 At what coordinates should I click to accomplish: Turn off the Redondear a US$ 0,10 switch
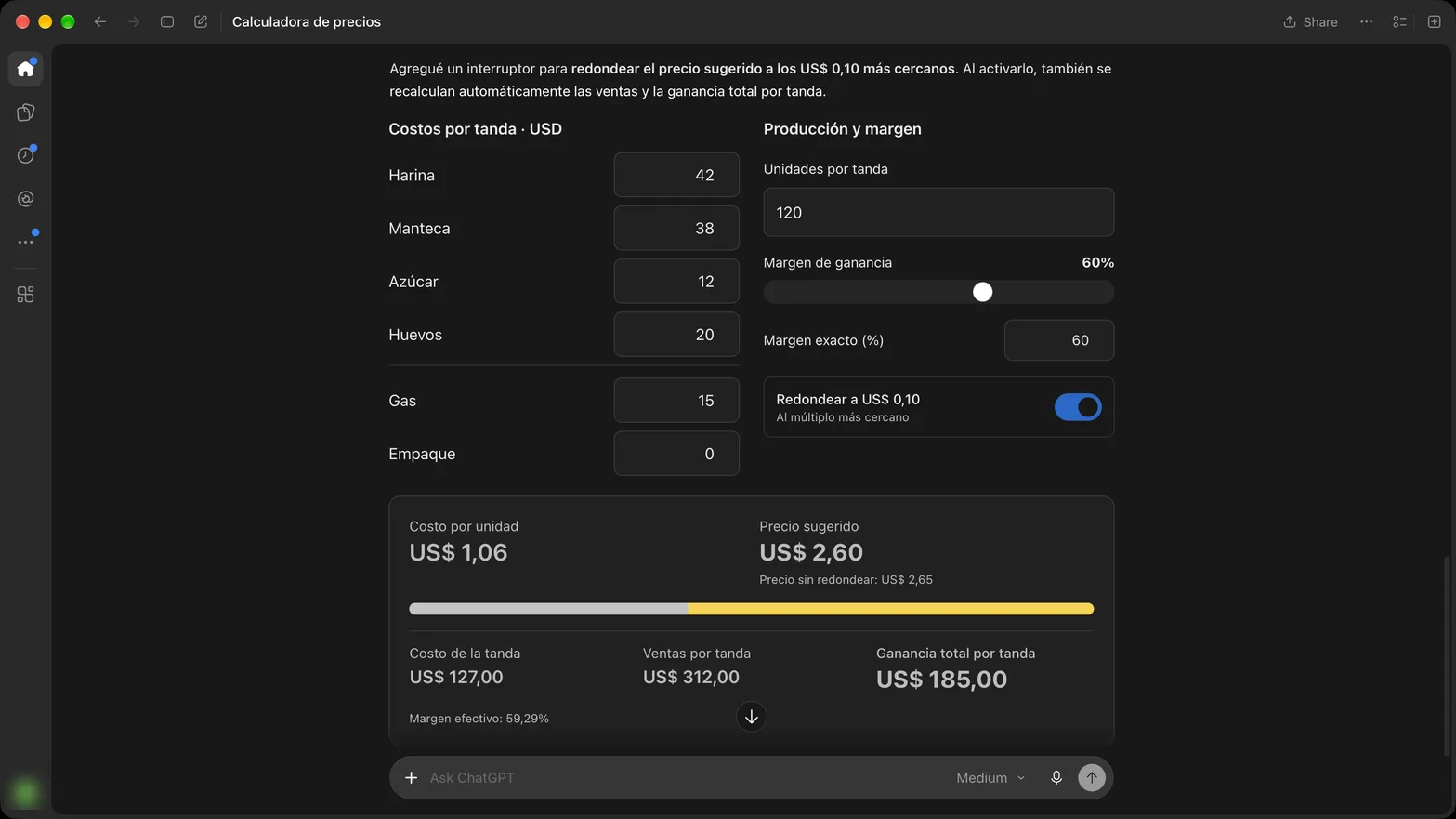pyautogui.click(x=1078, y=407)
